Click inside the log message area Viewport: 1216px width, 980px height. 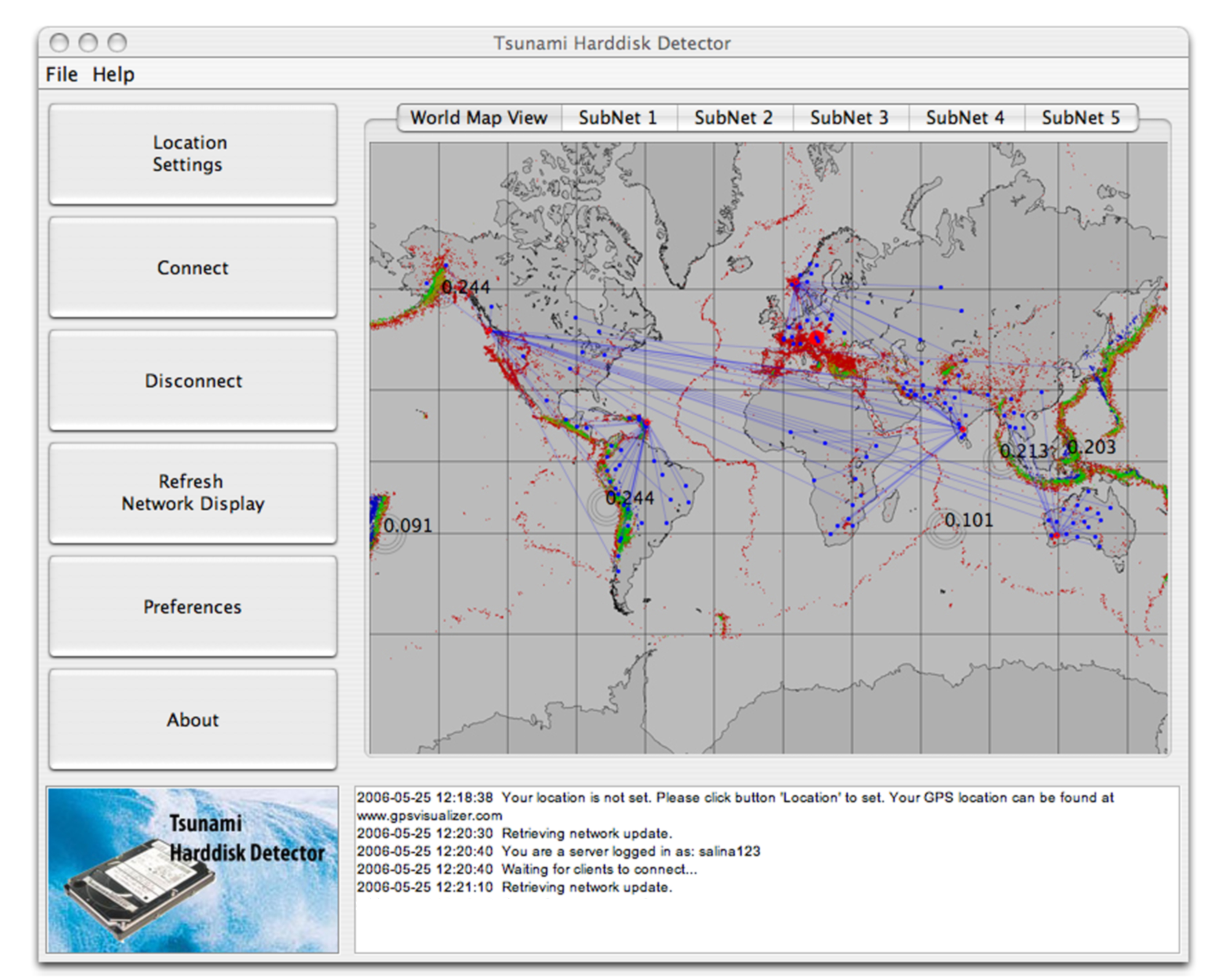767,869
